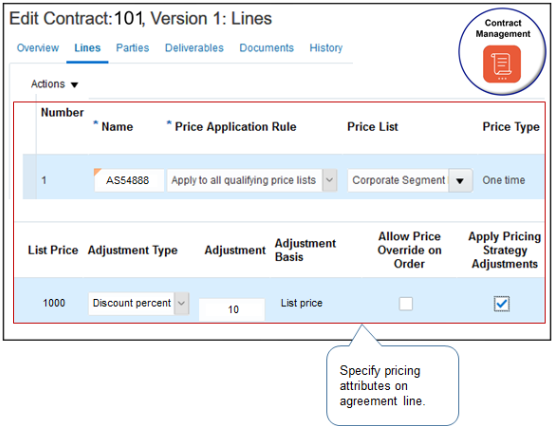Open the Price Application Rule dropdown
This screenshot has height=427, width=554.
[329, 180]
